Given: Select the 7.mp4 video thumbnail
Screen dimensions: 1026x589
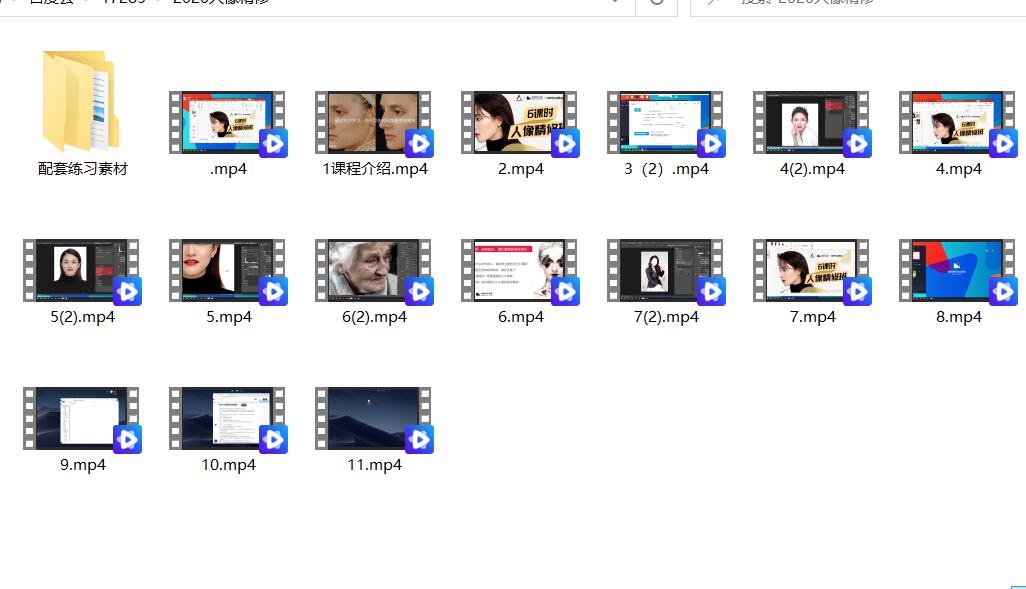Looking at the screenshot, I should pyautogui.click(x=811, y=270).
